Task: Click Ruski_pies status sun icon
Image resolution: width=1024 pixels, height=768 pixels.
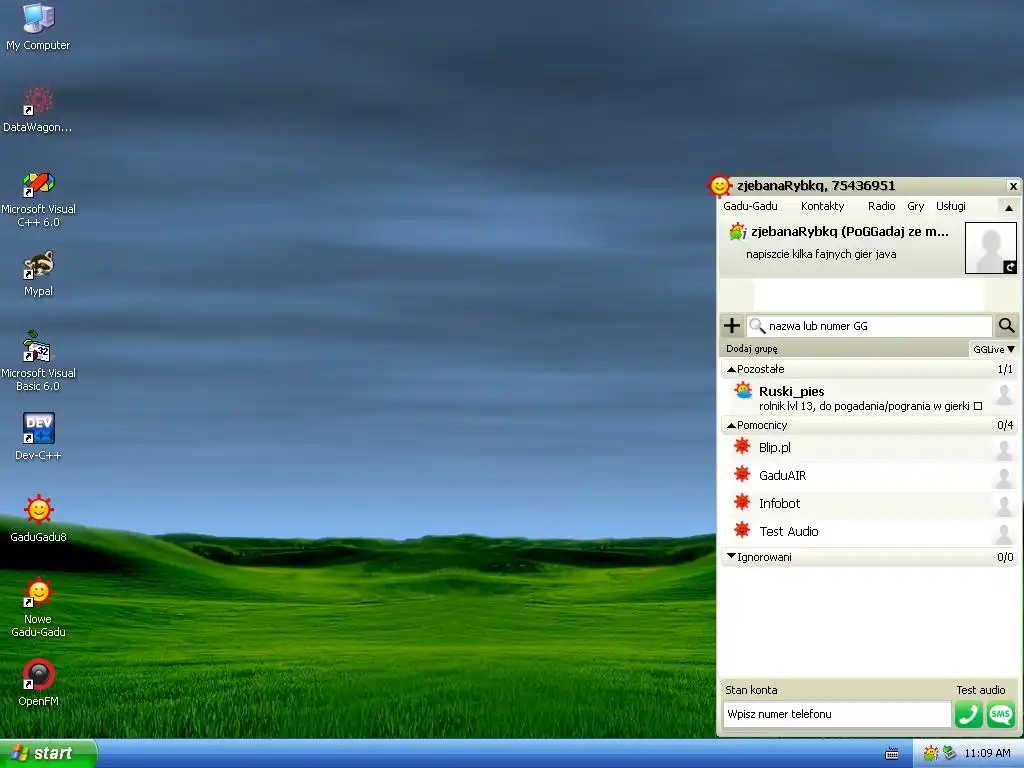Action: coord(743,391)
